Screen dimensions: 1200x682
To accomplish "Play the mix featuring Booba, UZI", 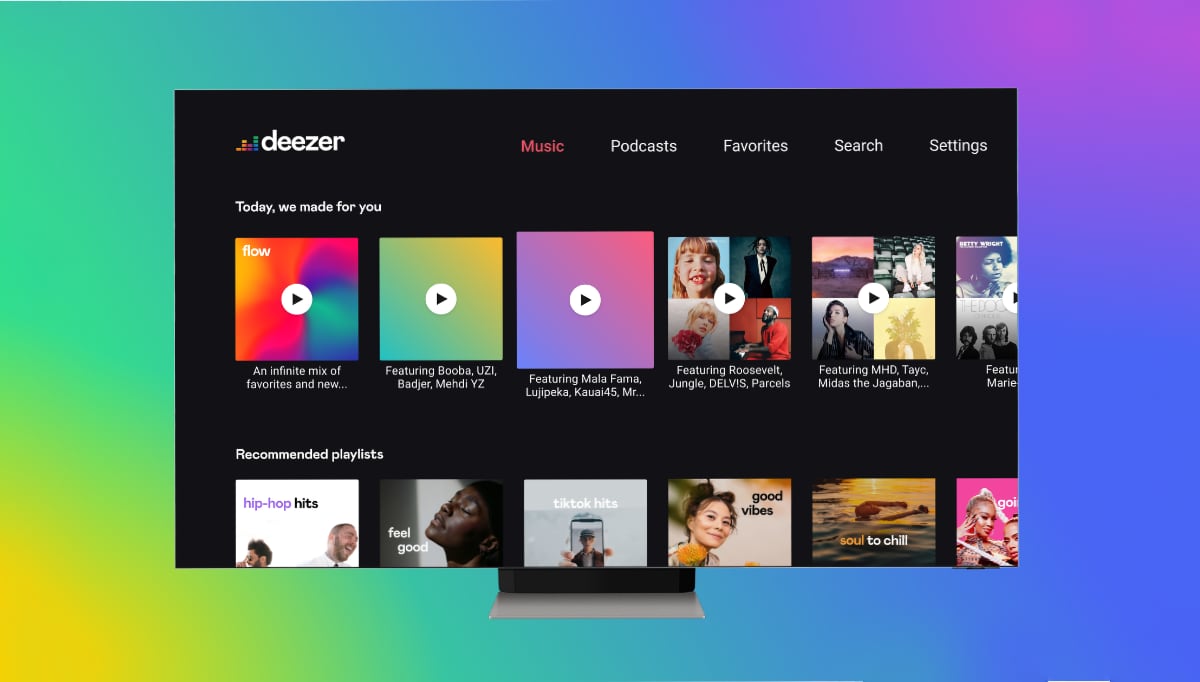I will (x=441, y=298).
